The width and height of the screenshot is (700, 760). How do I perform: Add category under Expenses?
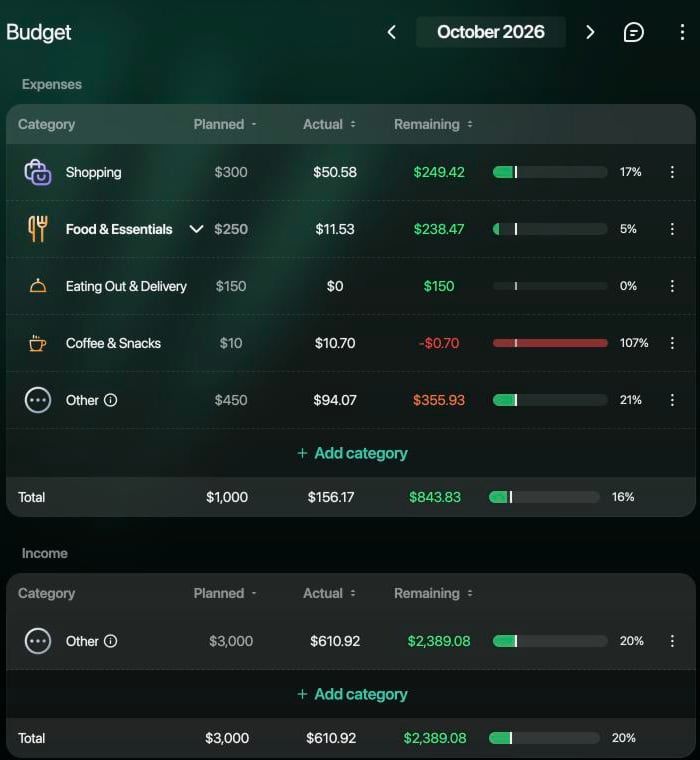[x=352, y=453]
